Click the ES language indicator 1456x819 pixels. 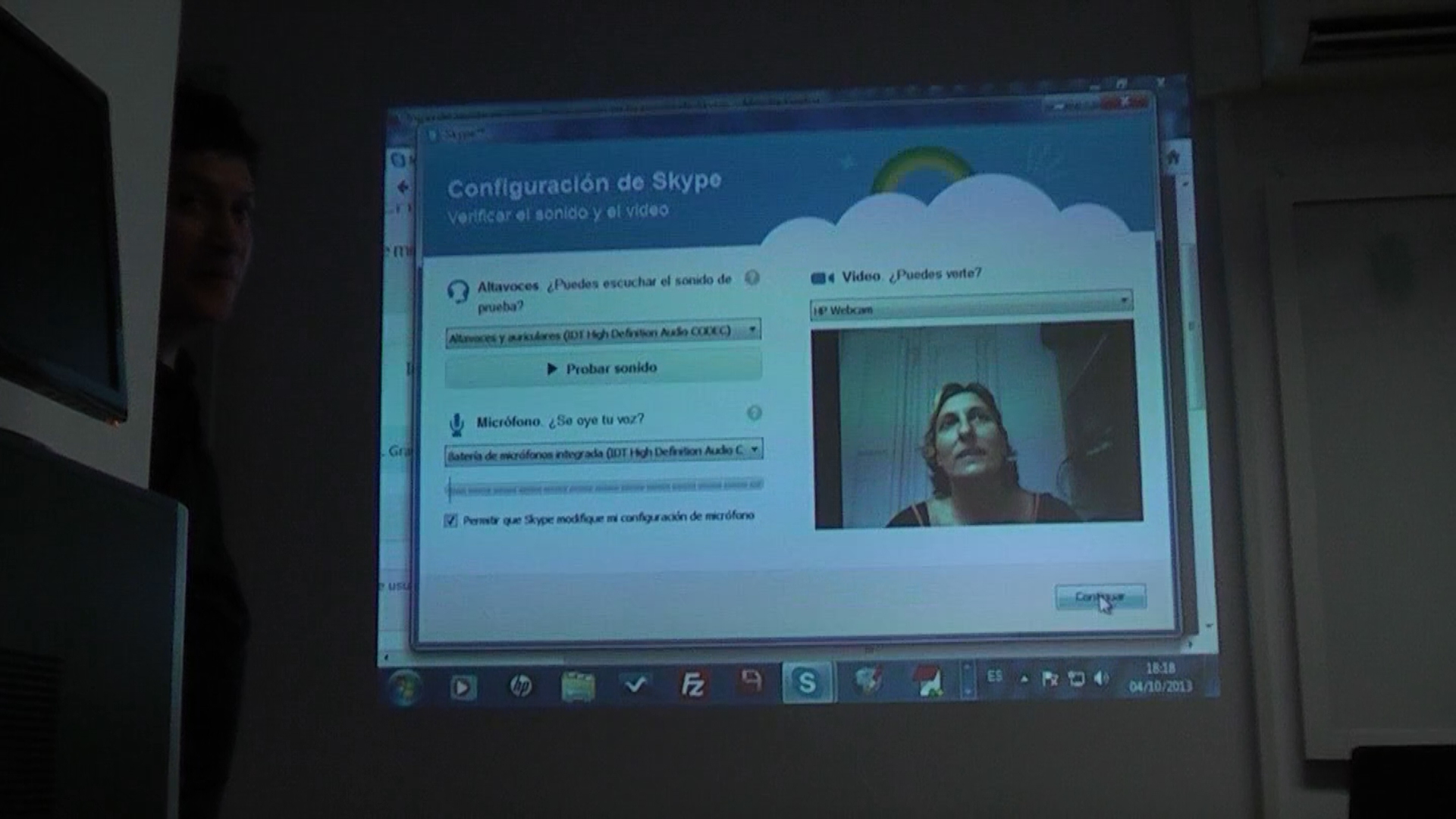click(995, 676)
